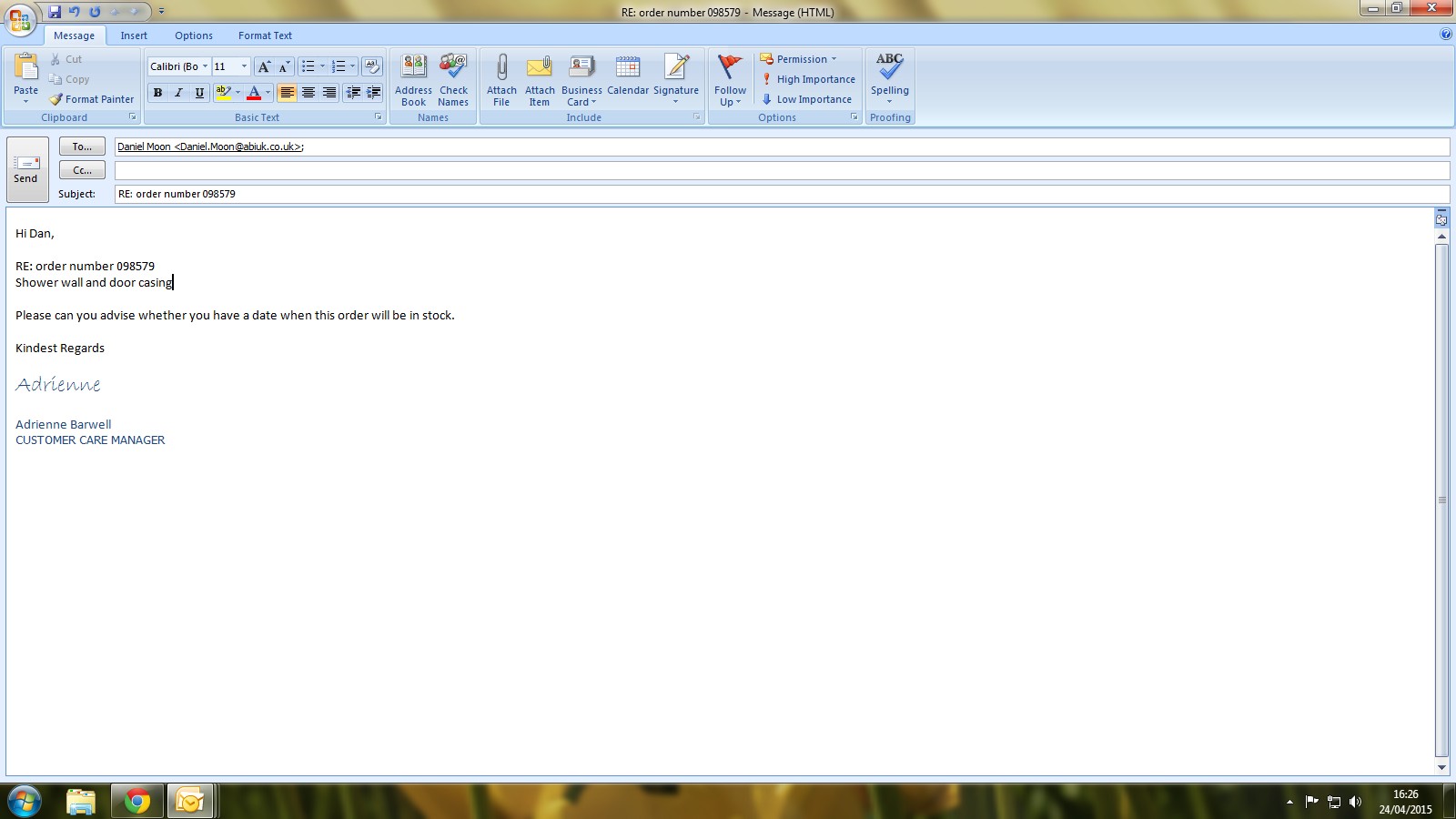Decrease the paragraph indent
The image size is (1456, 819).
(353, 93)
